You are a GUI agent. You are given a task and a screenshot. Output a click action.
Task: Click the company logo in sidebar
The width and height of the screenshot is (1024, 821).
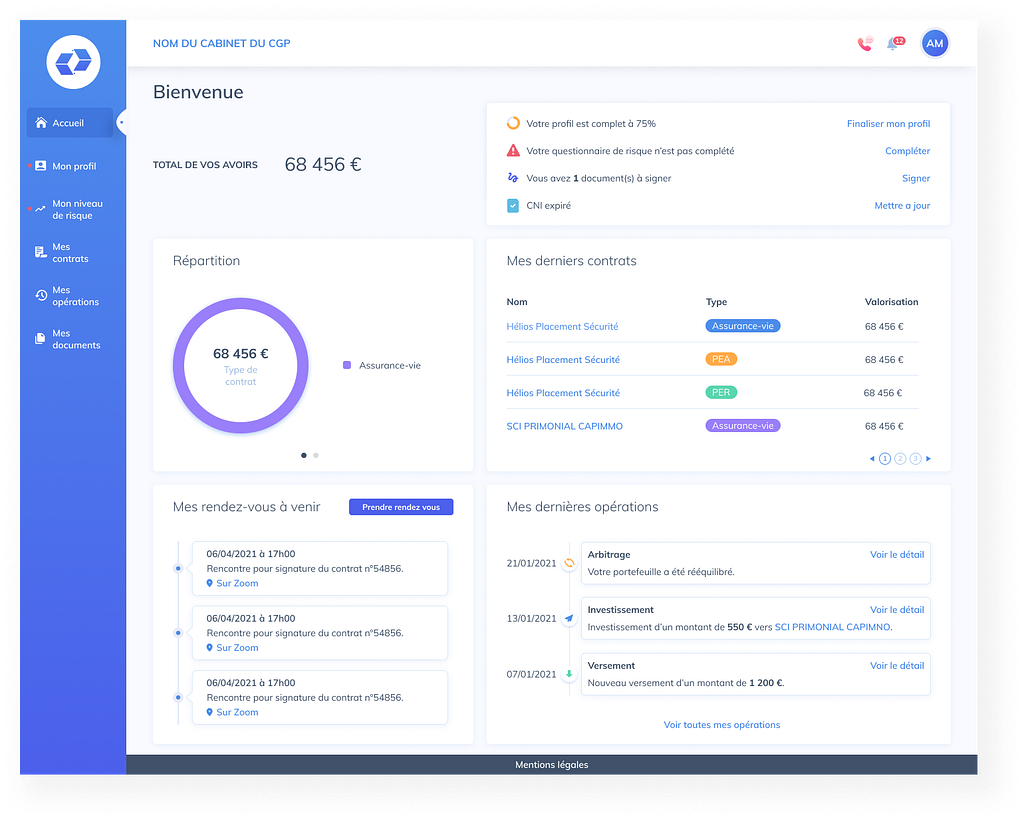pyautogui.click(x=73, y=61)
